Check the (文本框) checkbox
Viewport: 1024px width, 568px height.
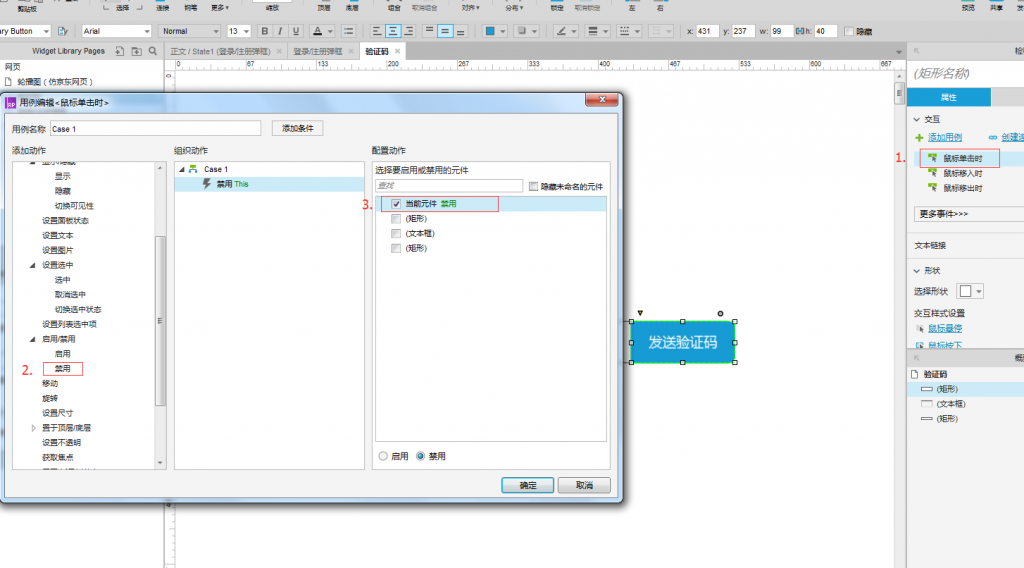tap(396, 234)
